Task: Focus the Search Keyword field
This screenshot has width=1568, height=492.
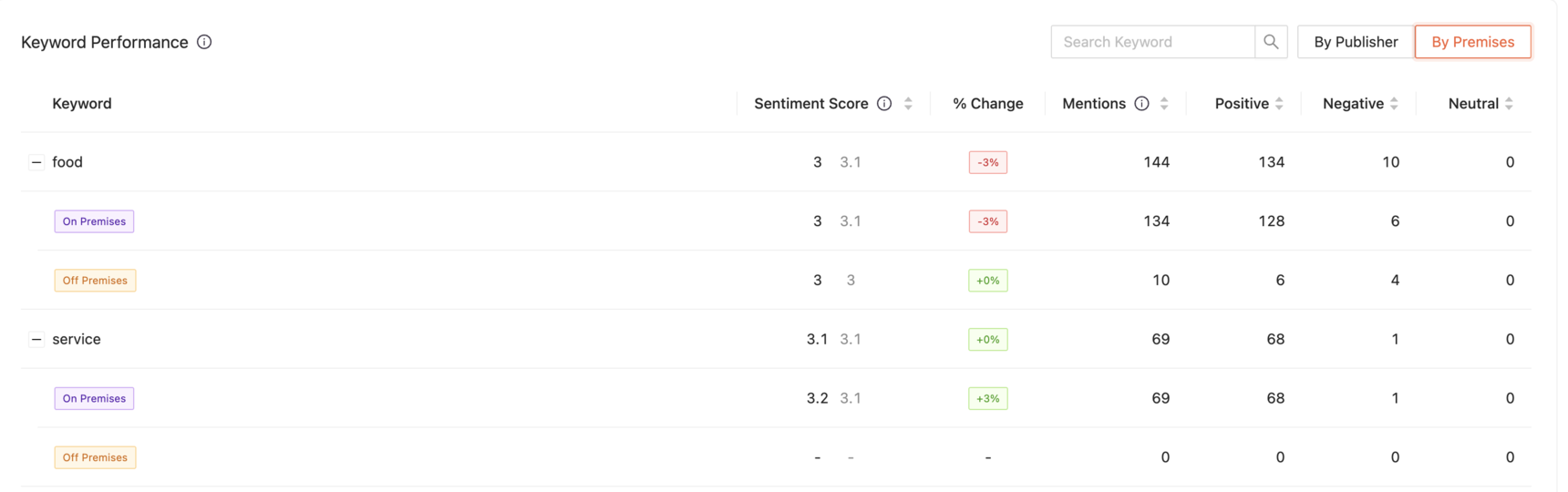Action: click(1153, 42)
